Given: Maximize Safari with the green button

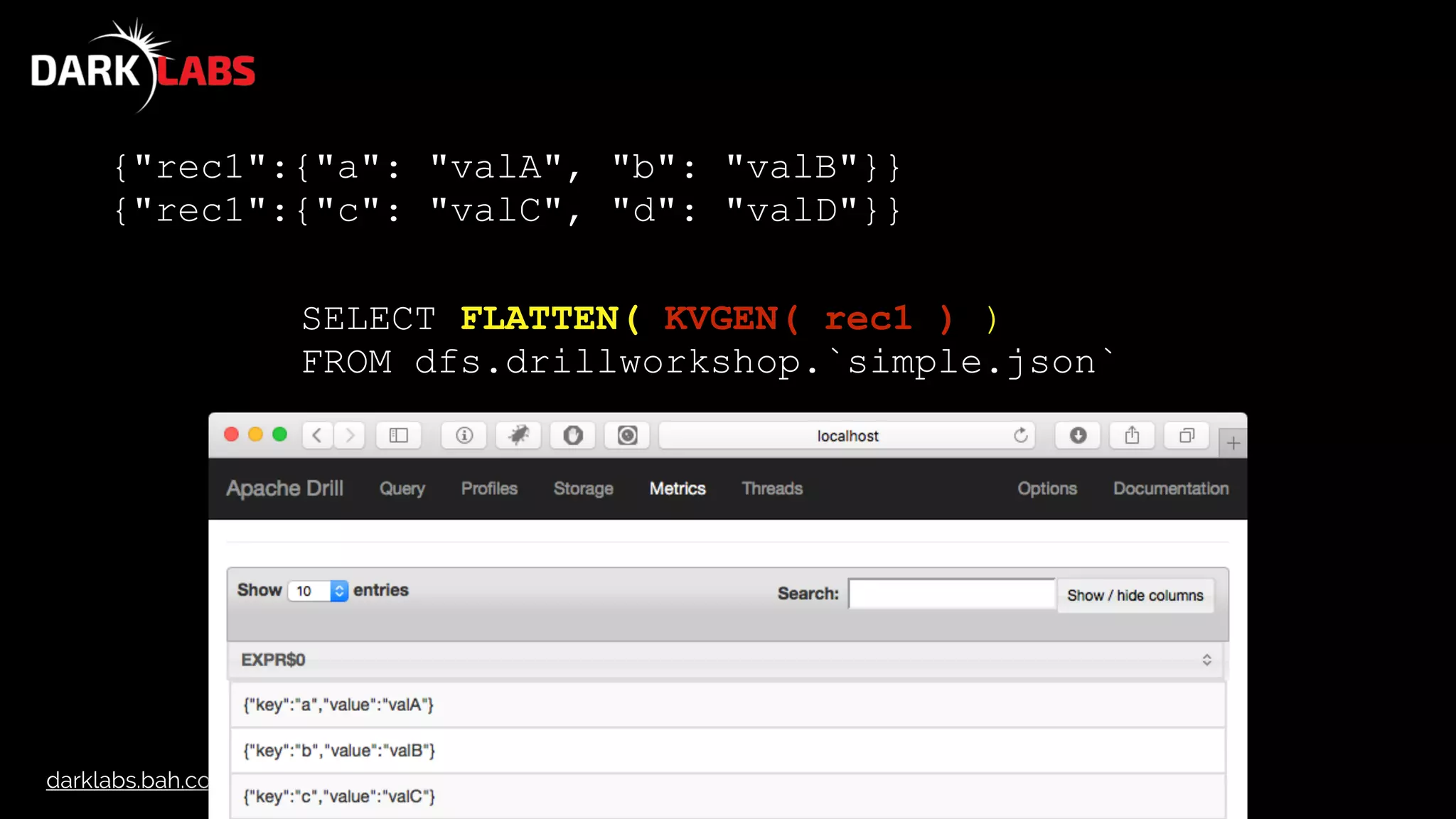Looking at the screenshot, I should 279,434.
